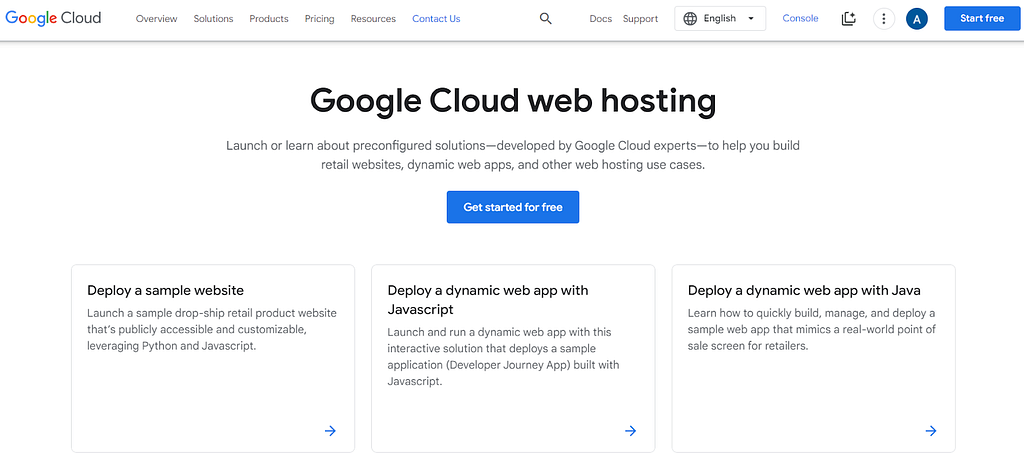Open the account avatar labeled A
This screenshot has height=472, width=1024.
(917, 19)
